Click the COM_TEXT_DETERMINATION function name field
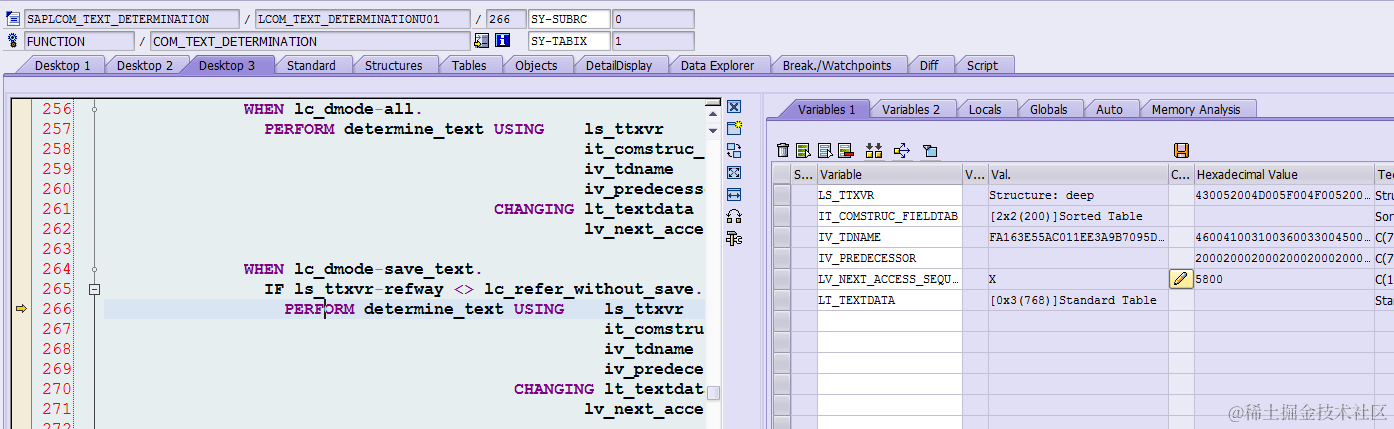Viewport: 1394px width, 429px height. (x=309, y=41)
